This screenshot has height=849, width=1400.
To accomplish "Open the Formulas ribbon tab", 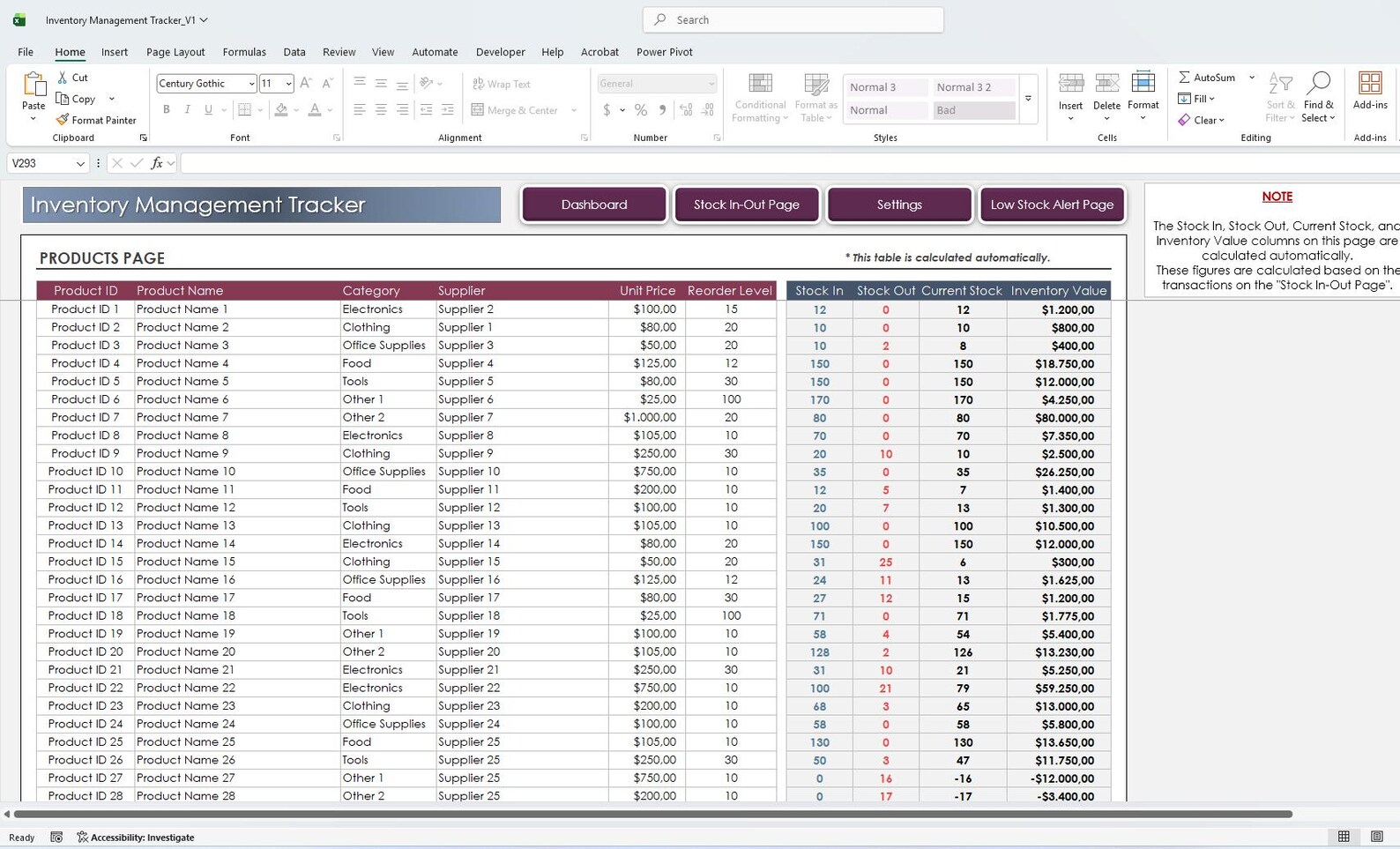I will pyautogui.click(x=244, y=52).
